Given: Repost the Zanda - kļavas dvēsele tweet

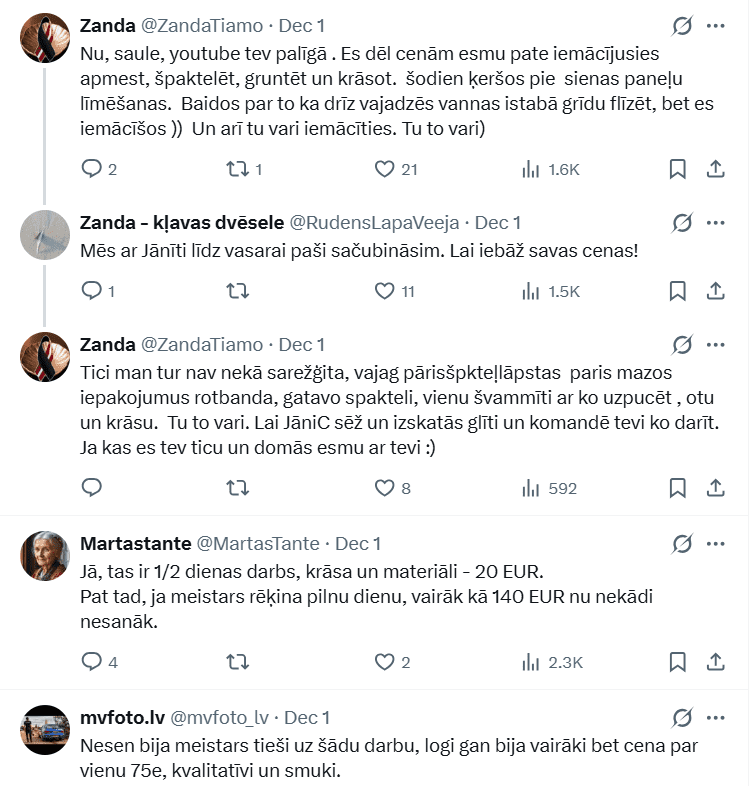Looking at the screenshot, I should [x=238, y=291].
